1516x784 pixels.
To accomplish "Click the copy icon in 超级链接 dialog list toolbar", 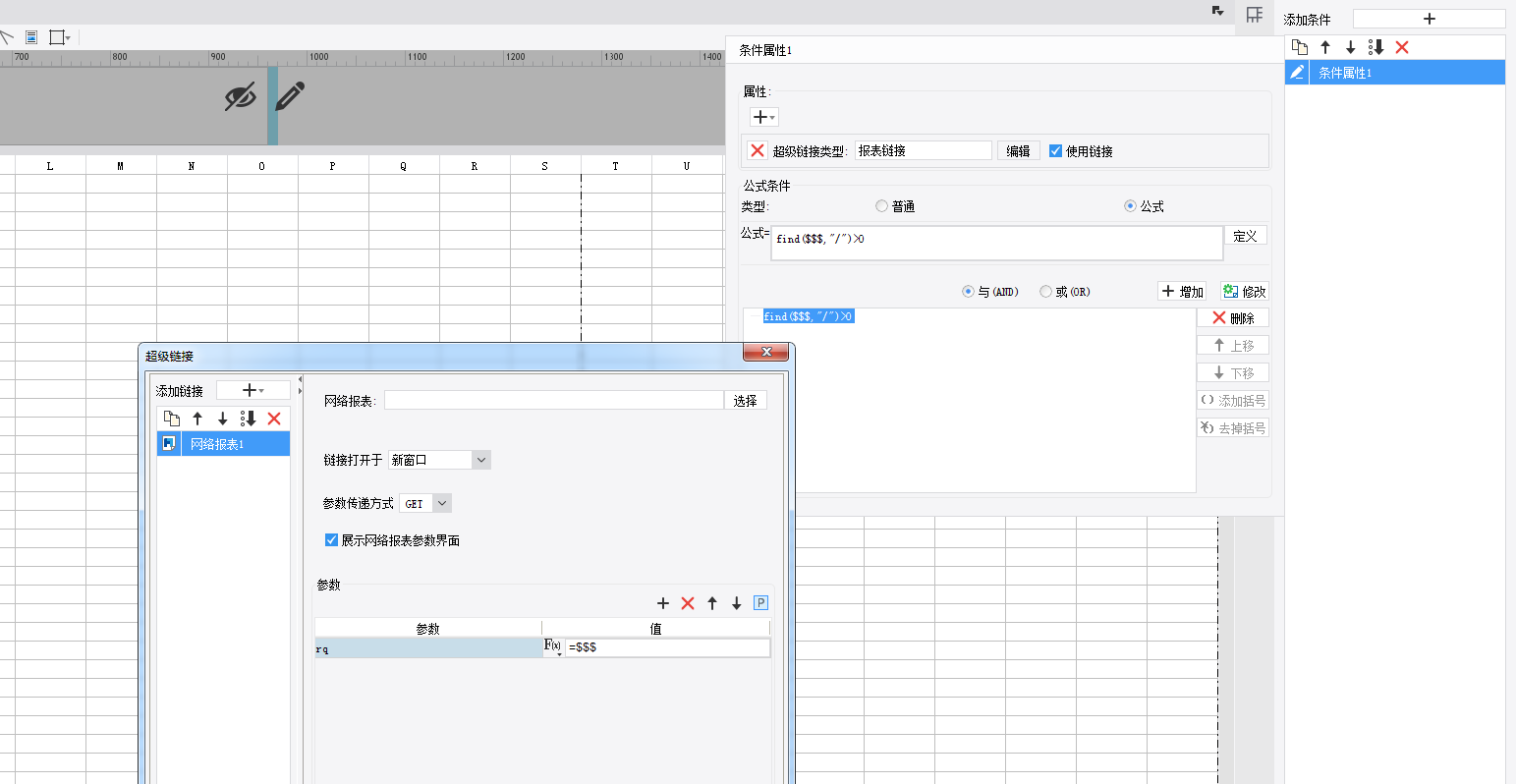I will pyautogui.click(x=172, y=419).
